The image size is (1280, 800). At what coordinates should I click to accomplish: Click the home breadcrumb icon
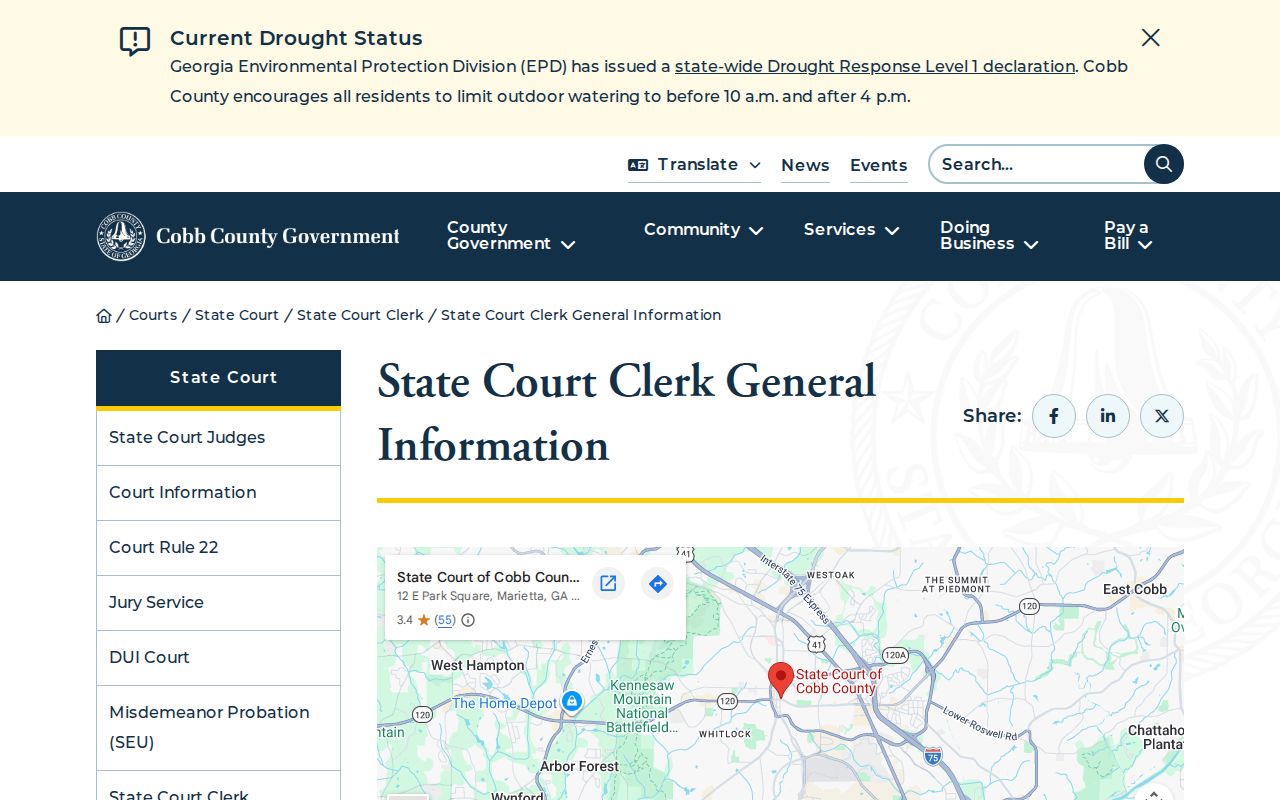104,316
